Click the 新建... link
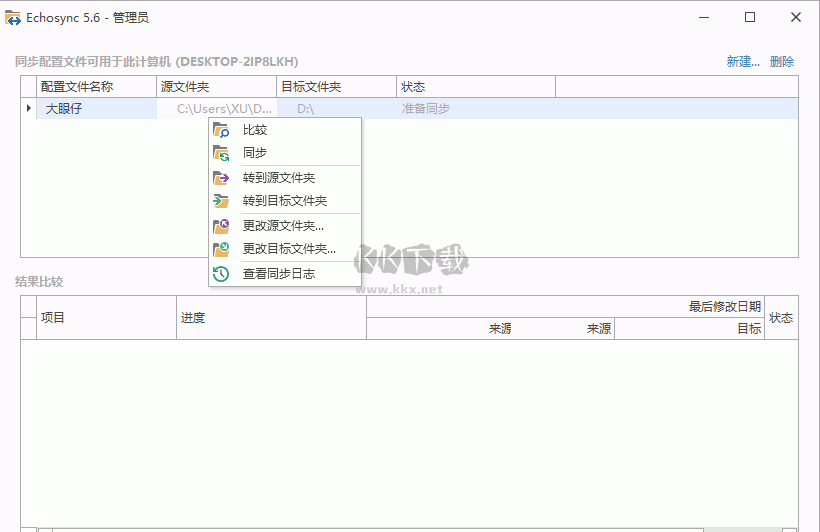 (743, 62)
